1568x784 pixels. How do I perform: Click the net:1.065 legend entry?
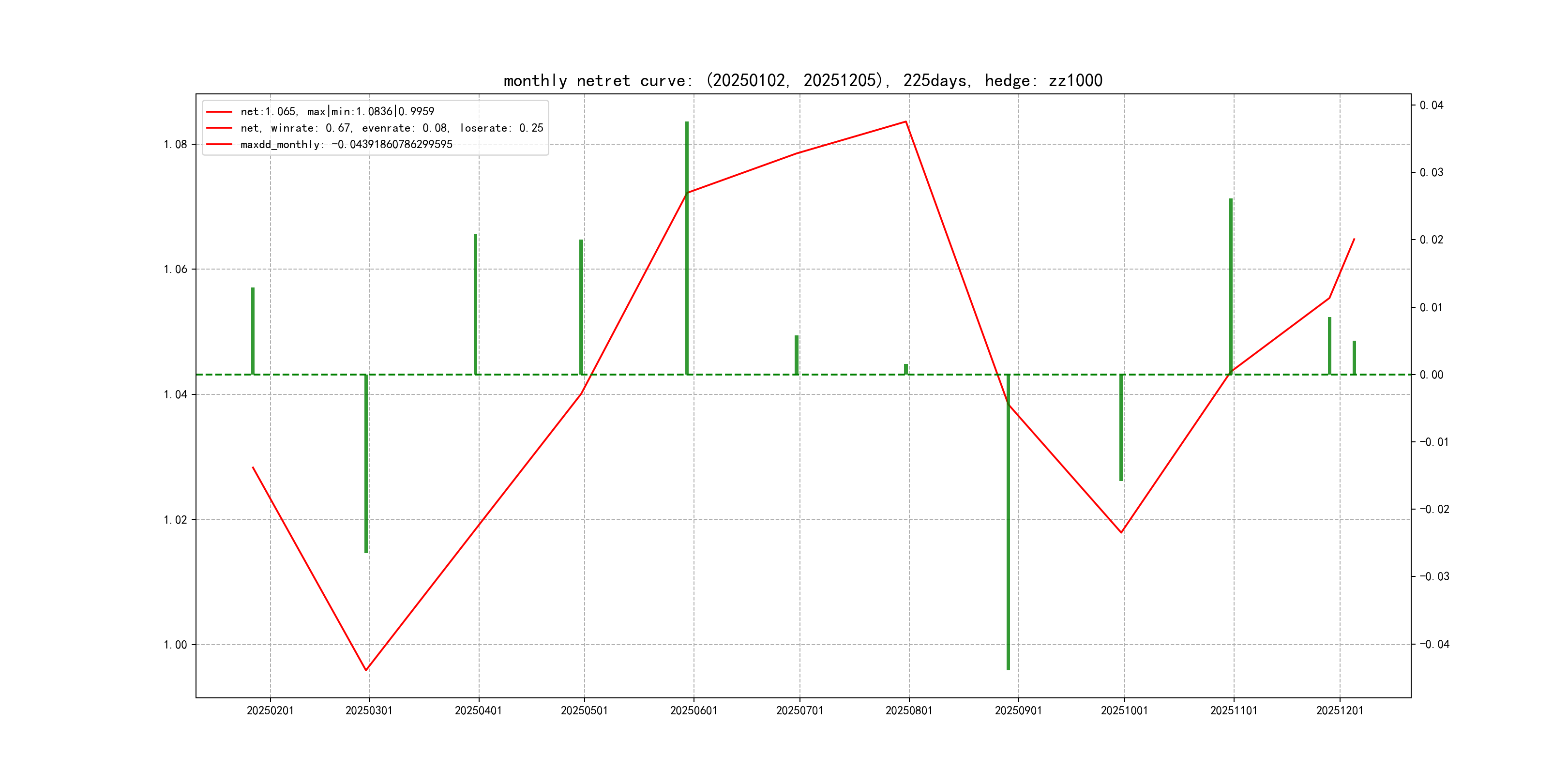pyautogui.click(x=337, y=111)
